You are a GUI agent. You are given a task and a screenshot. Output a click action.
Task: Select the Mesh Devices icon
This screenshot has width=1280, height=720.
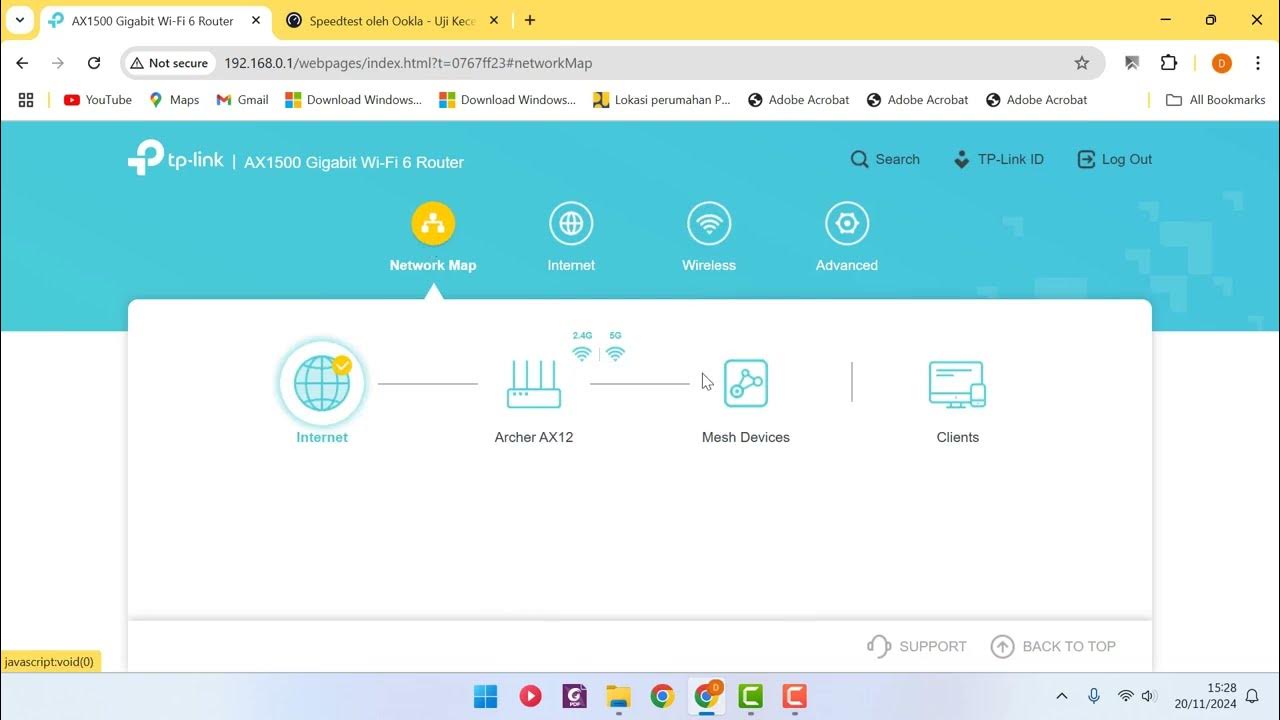(746, 384)
